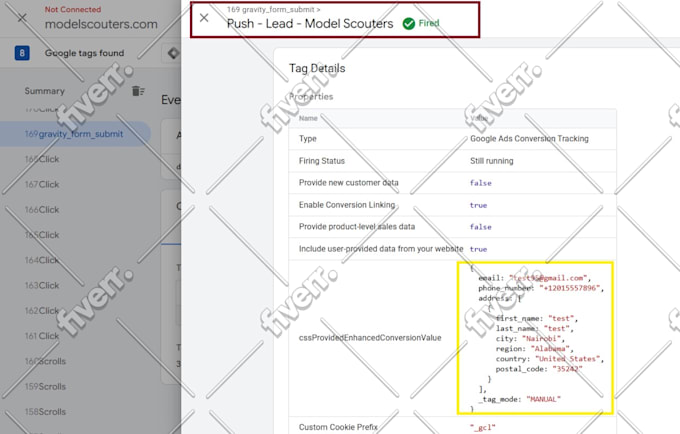Click the country "United States" value
Viewport: 680px width, 434px height.
pos(567,359)
